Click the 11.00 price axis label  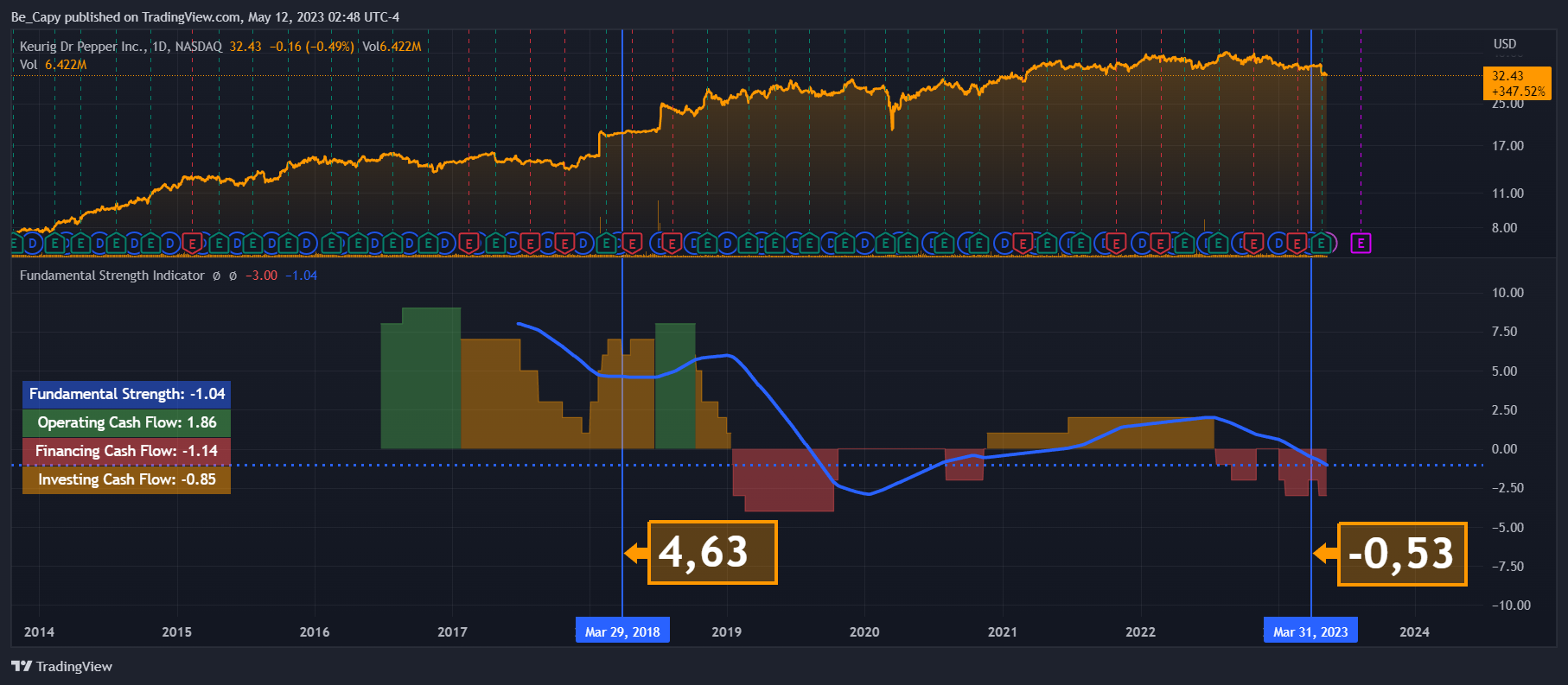(1507, 193)
